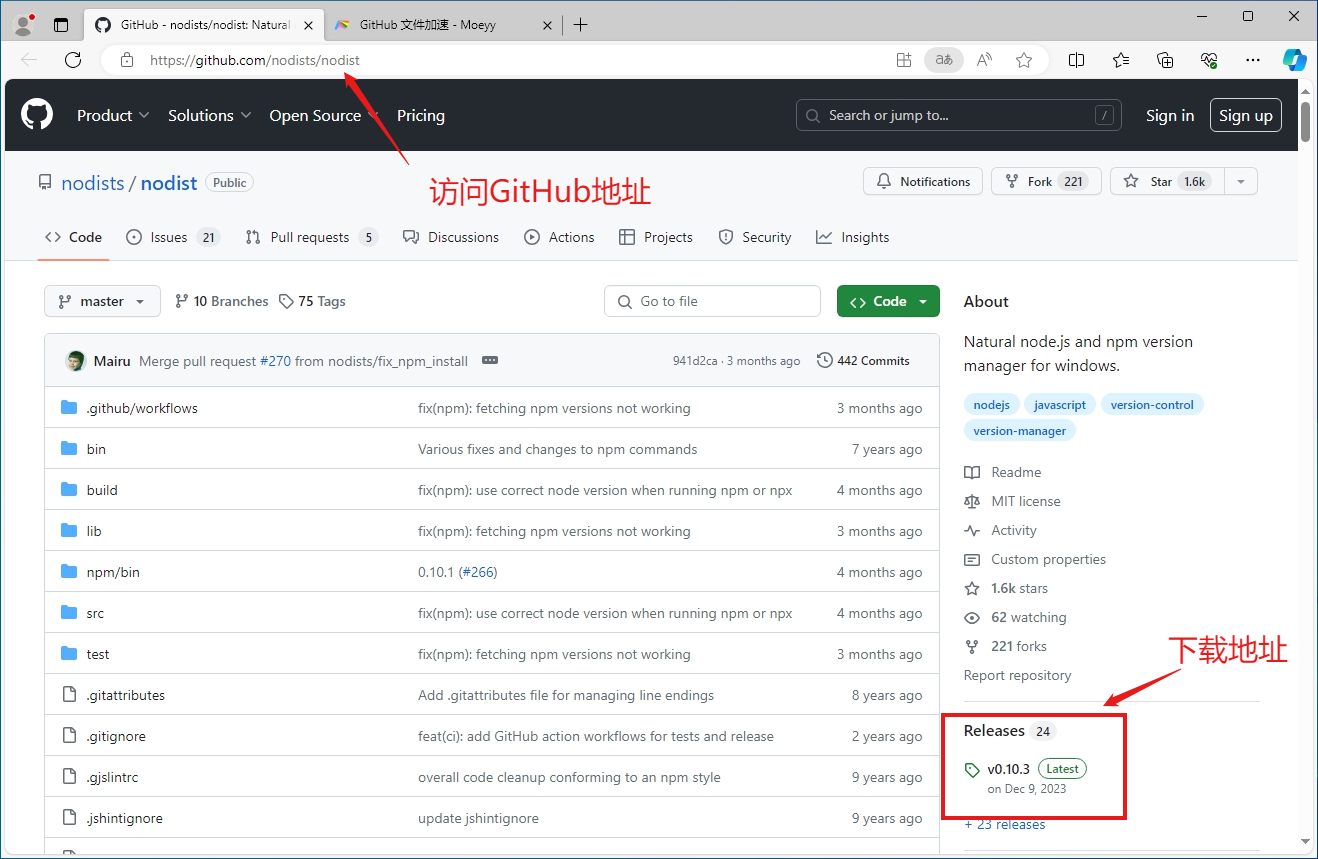Refresh the page with reload icon

(73, 60)
